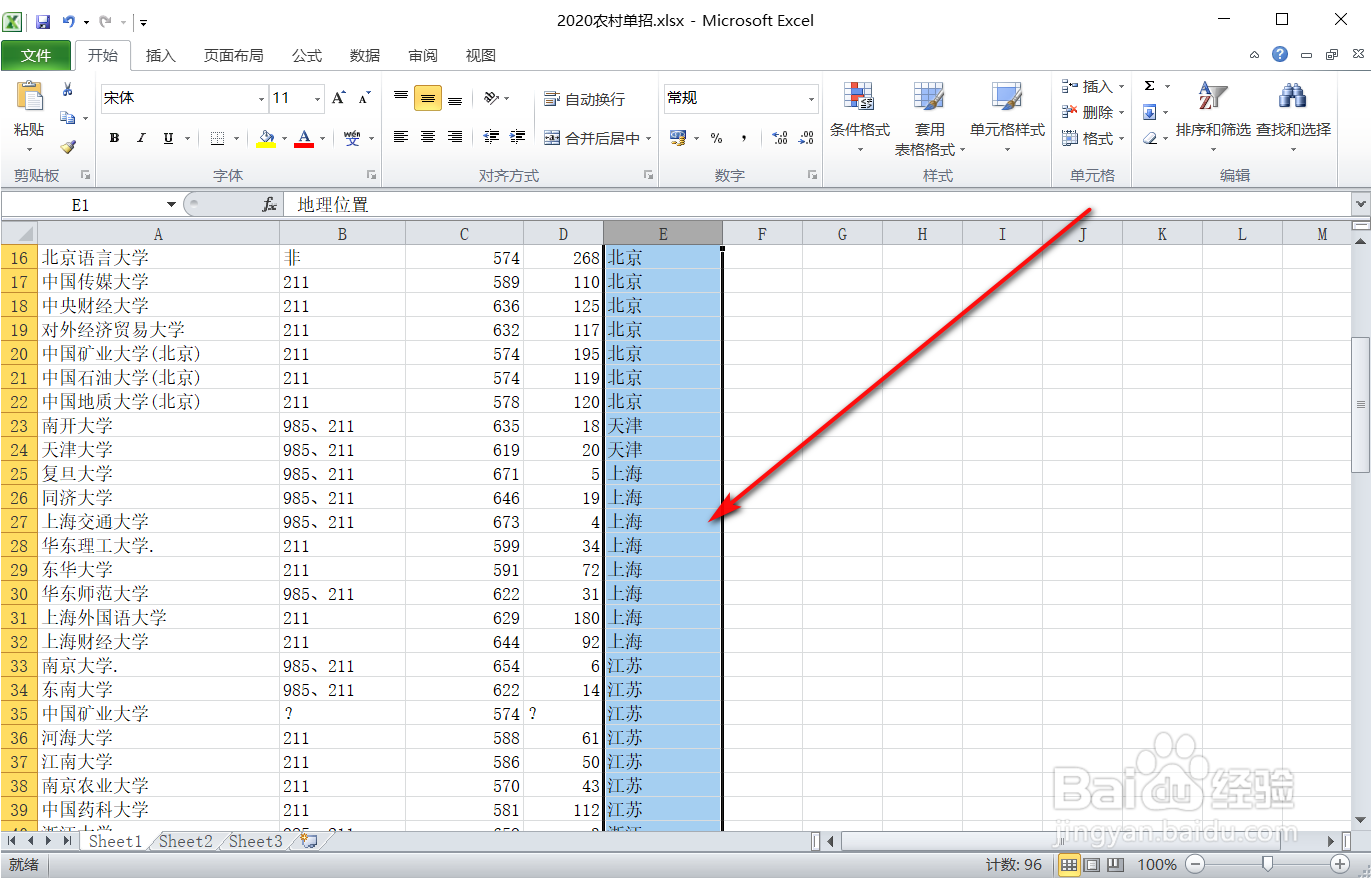
Task: Open Merge & Center (合并后居中) dropdown arrow
Action: pyautogui.click(x=649, y=138)
